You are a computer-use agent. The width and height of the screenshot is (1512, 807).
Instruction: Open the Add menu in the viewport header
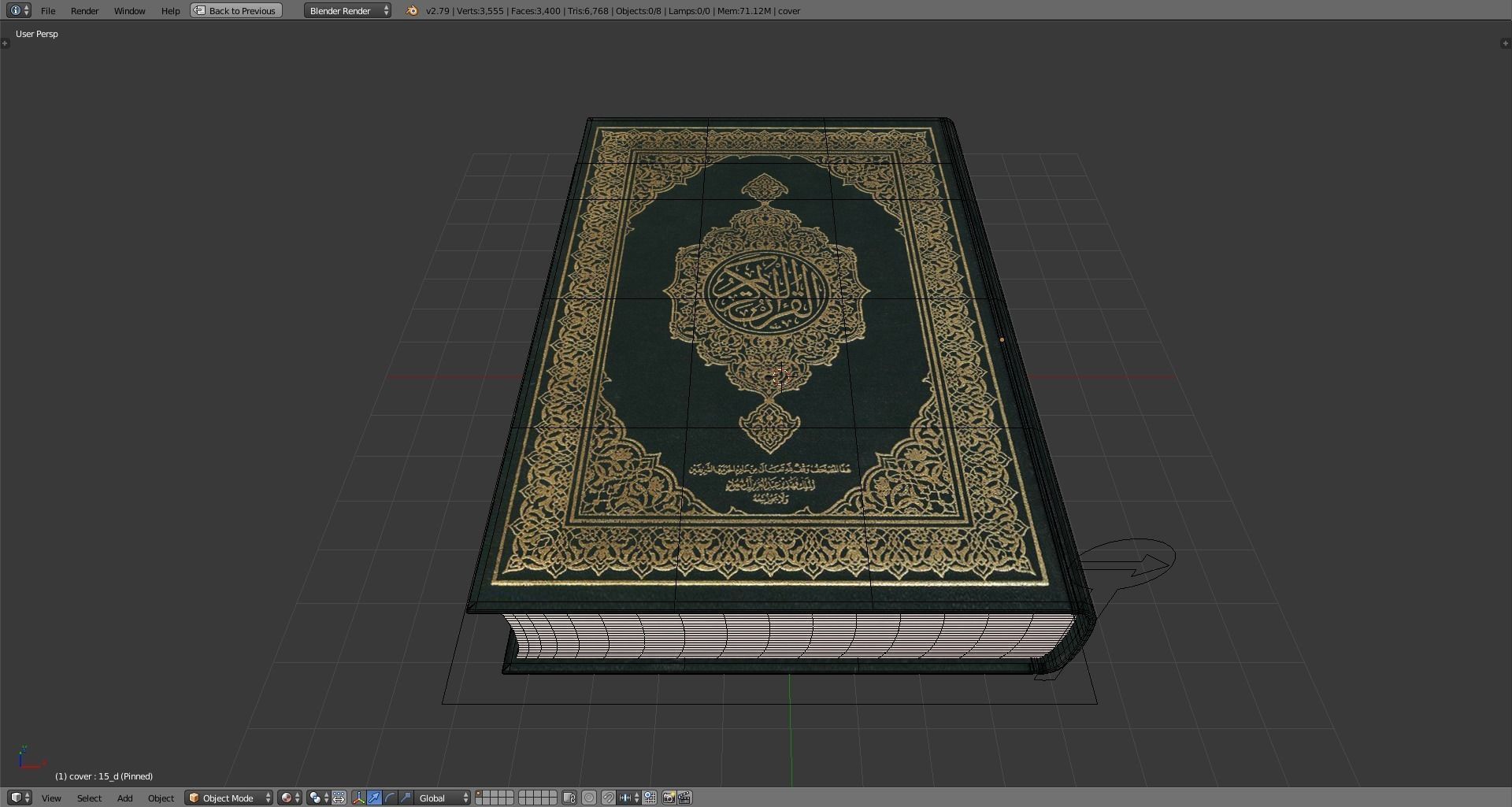point(124,798)
